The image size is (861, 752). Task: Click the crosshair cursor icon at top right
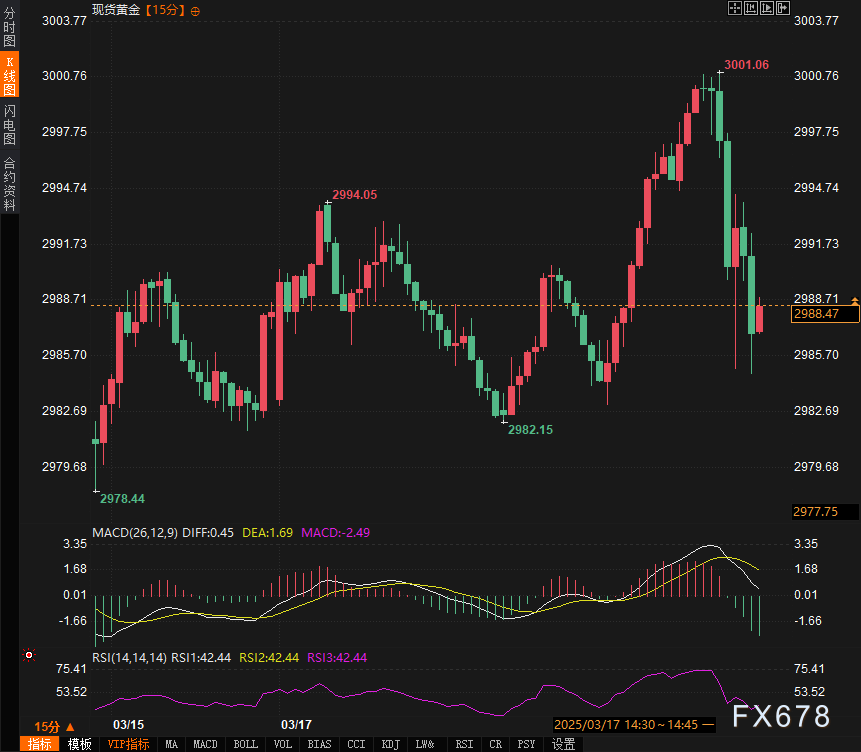[x=735, y=8]
